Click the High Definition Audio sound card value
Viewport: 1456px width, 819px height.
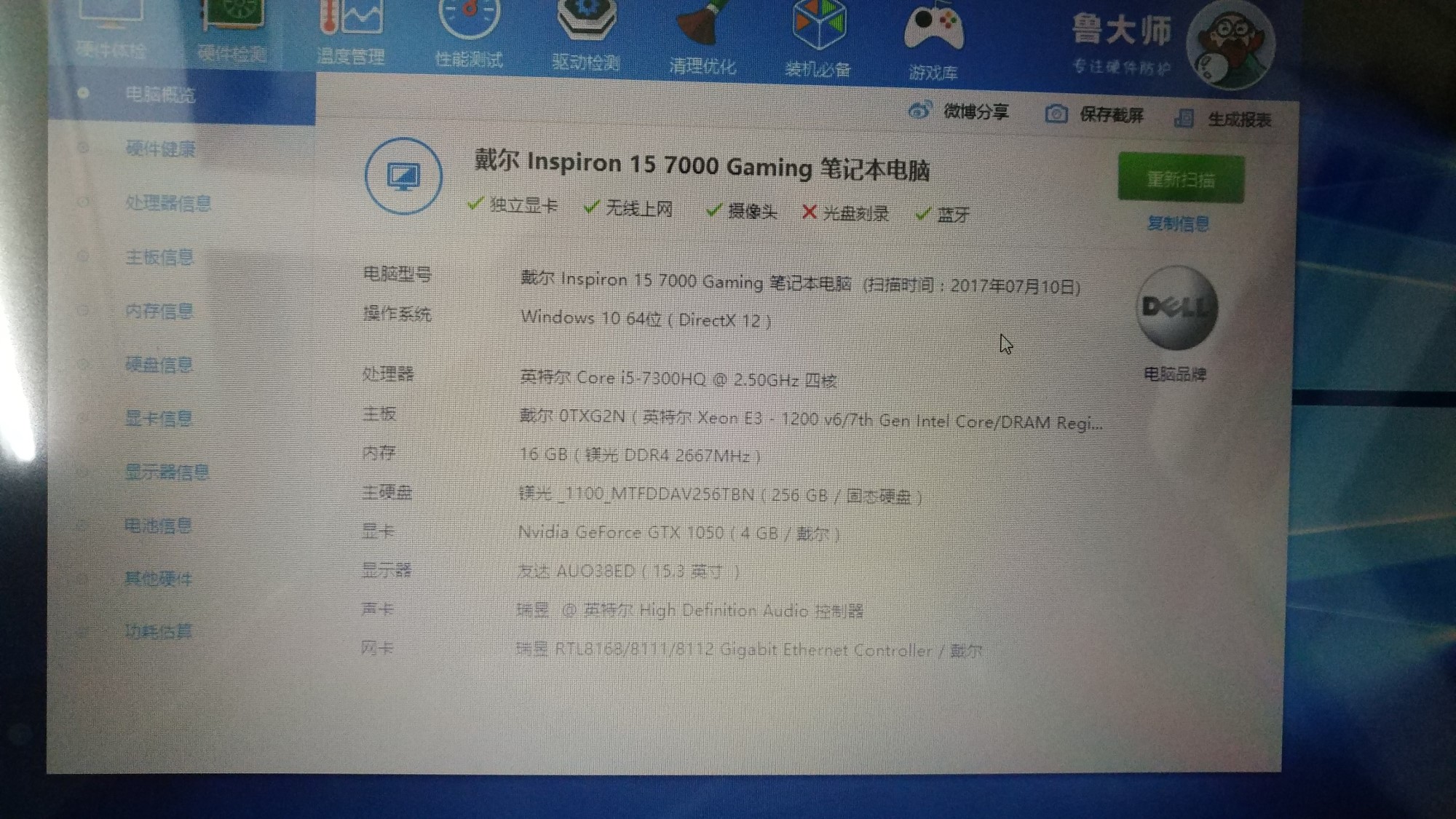pyautogui.click(x=689, y=610)
